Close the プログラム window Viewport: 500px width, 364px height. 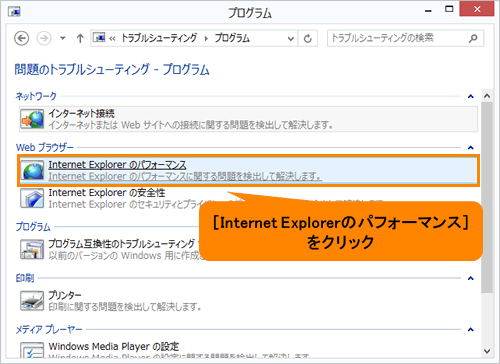(x=477, y=9)
